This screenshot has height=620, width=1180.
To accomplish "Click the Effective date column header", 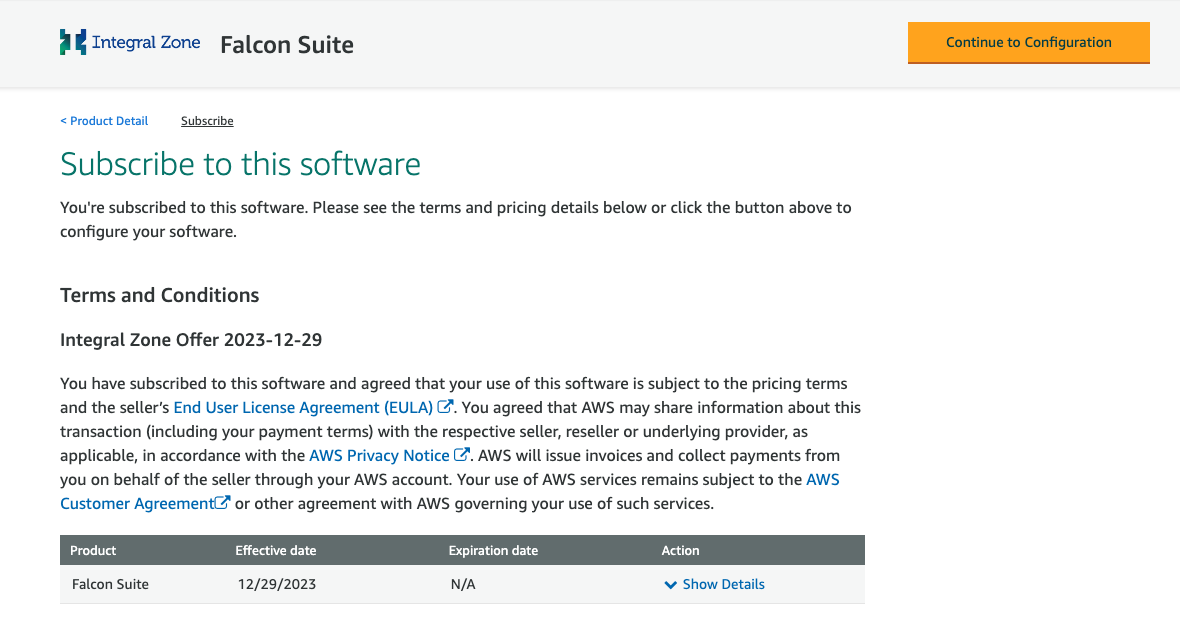I will (x=275, y=551).
